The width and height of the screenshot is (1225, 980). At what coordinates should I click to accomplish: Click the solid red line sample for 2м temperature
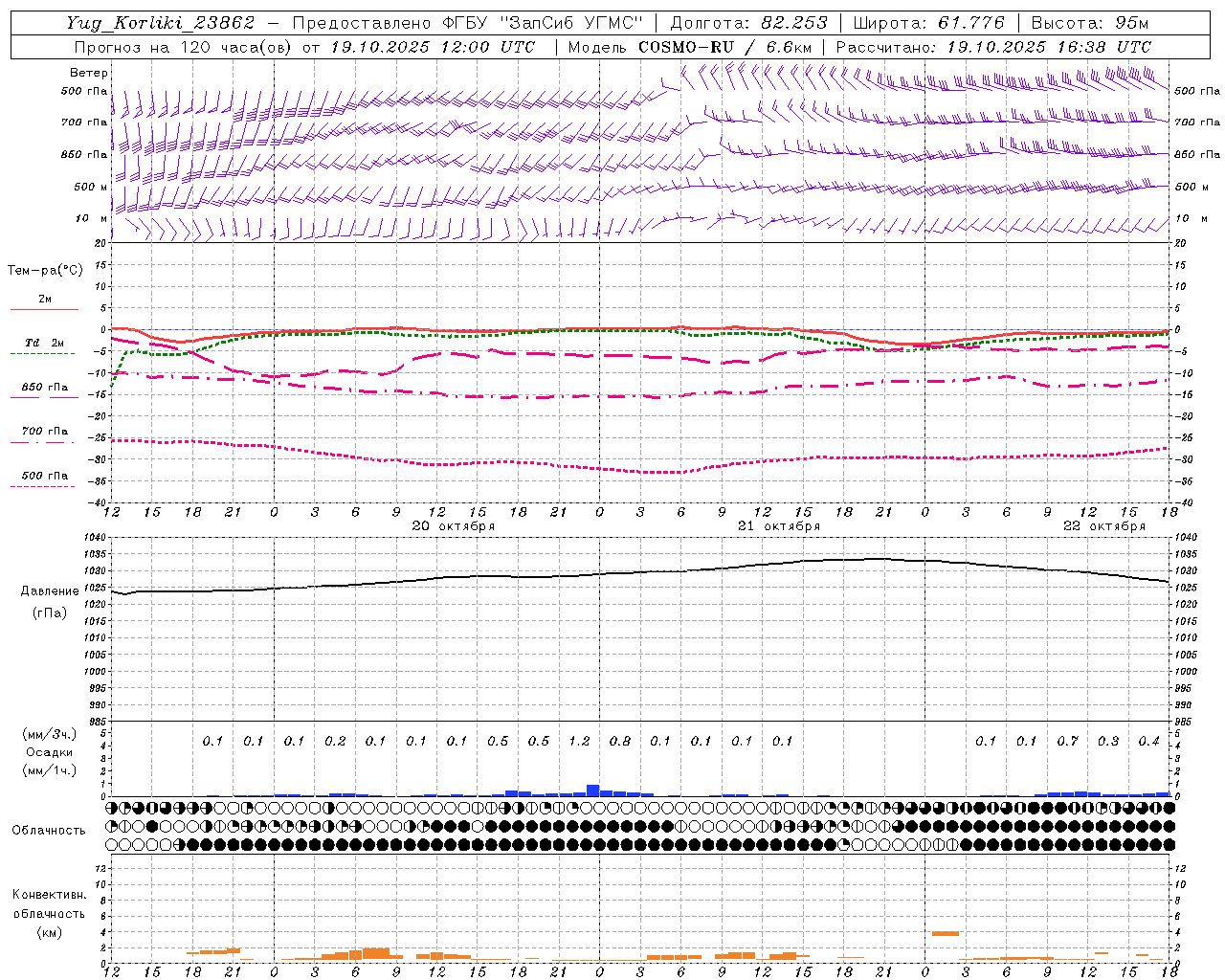pyautogui.click(x=44, y=309)
